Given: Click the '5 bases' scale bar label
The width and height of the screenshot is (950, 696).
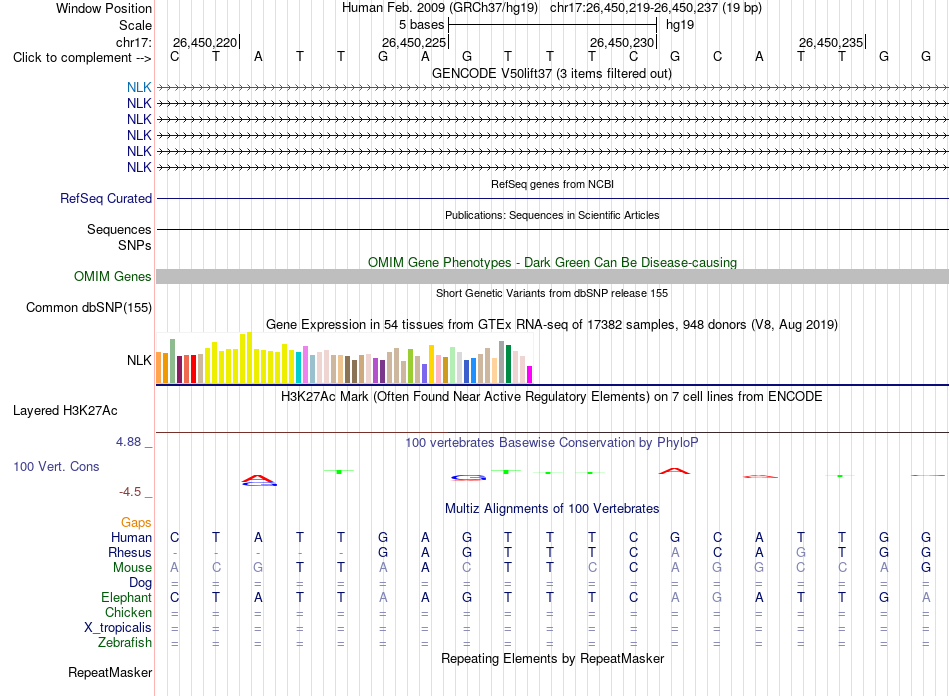Looking at the screenshot, I should tap(422, 25).
